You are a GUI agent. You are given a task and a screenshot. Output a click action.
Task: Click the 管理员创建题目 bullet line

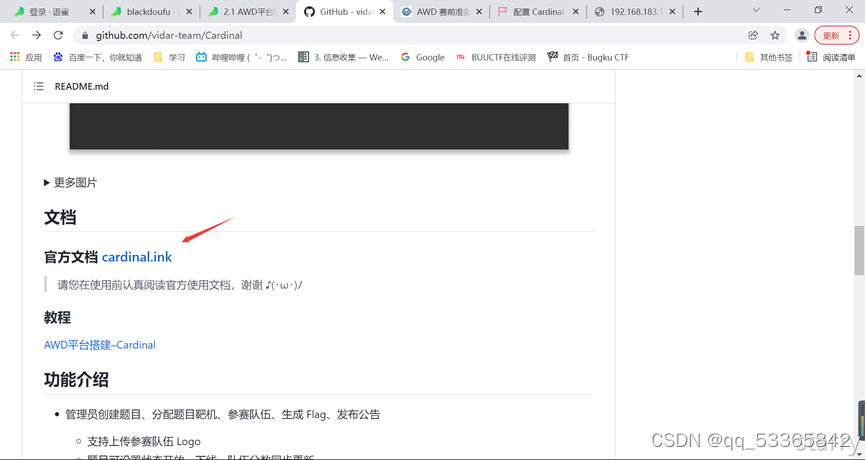[223, 414]
